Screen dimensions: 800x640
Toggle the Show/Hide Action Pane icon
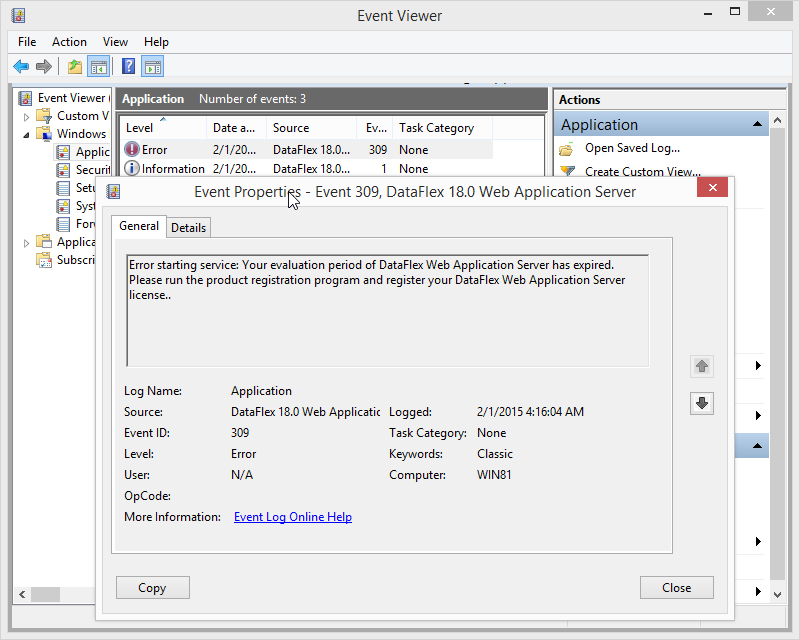pyautogui.click(x=153, y=66)
